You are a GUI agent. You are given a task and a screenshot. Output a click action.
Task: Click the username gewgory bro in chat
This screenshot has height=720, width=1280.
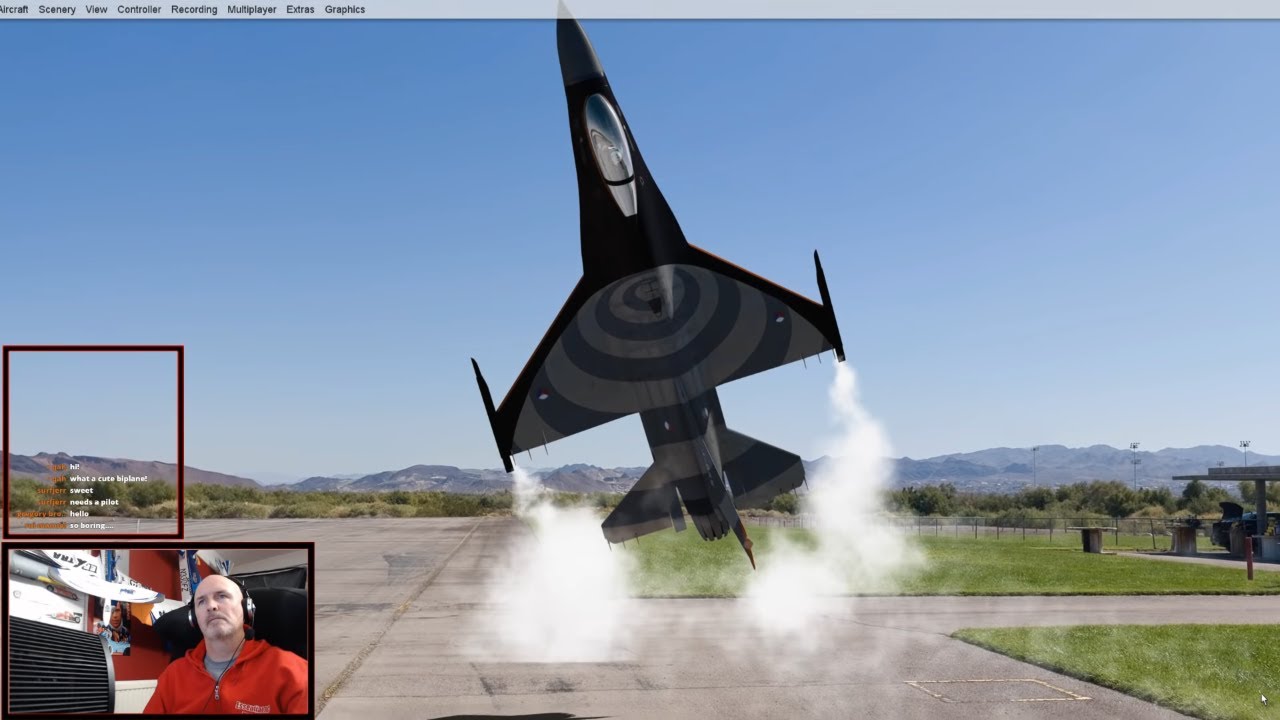point(40,514)
